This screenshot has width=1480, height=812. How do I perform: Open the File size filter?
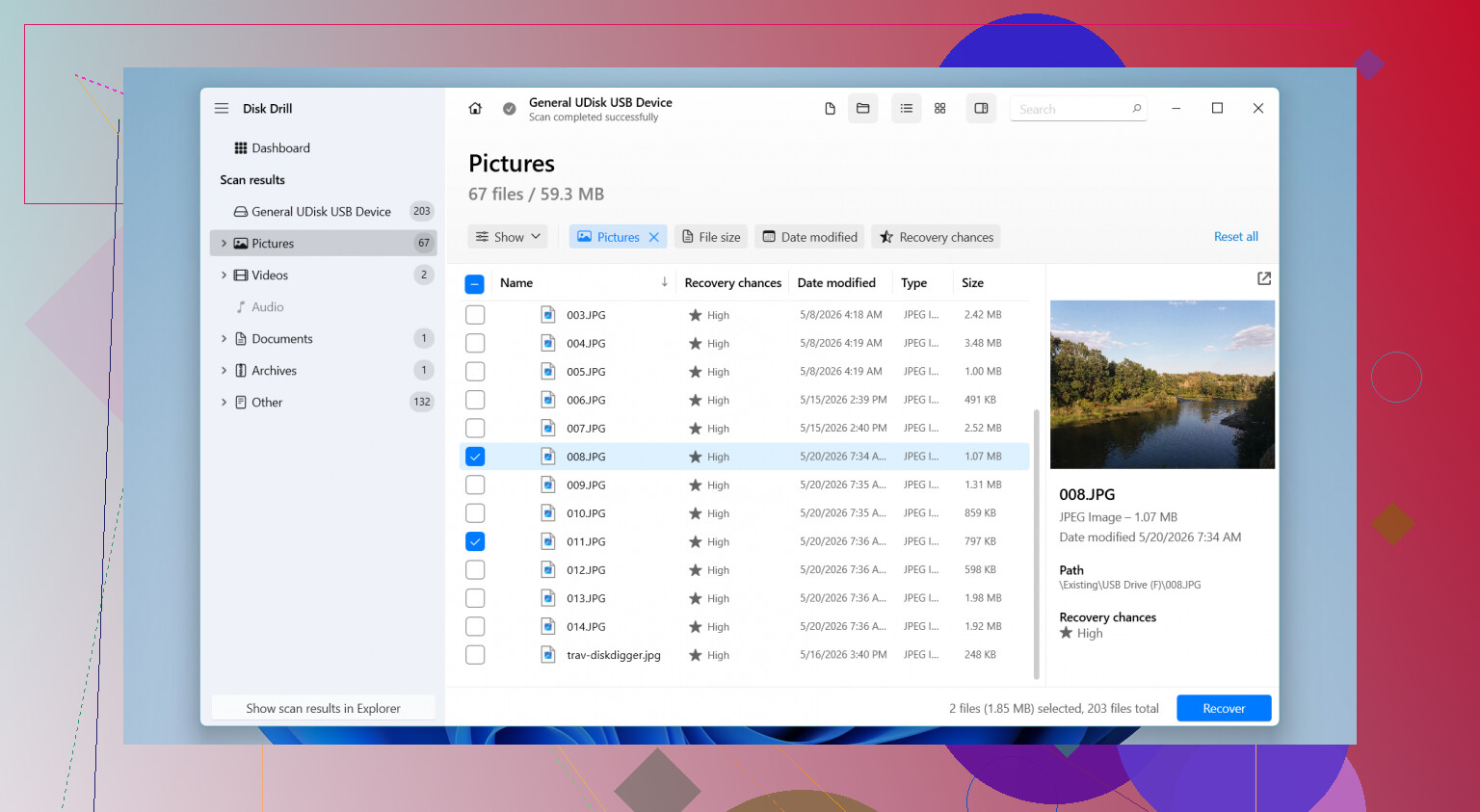pos(711,237)
